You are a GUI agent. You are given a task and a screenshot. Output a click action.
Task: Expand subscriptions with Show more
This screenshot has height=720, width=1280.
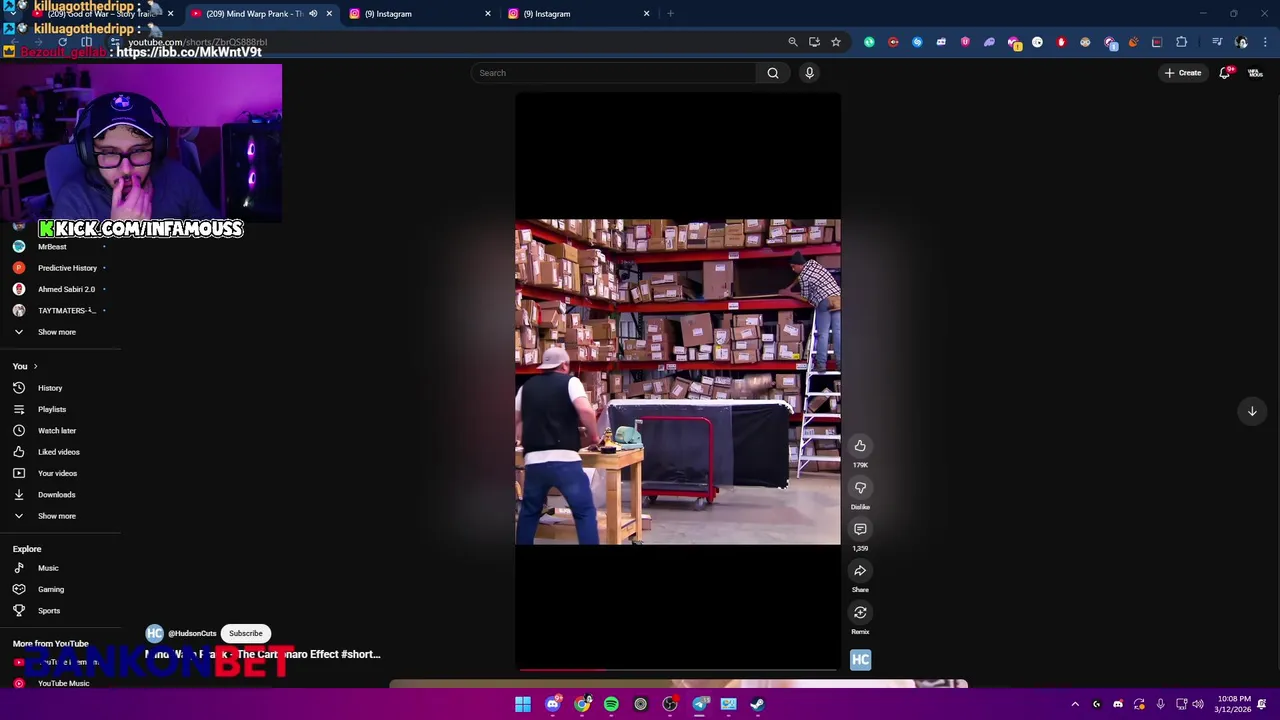pyautogui.click(x=56, y=332)
